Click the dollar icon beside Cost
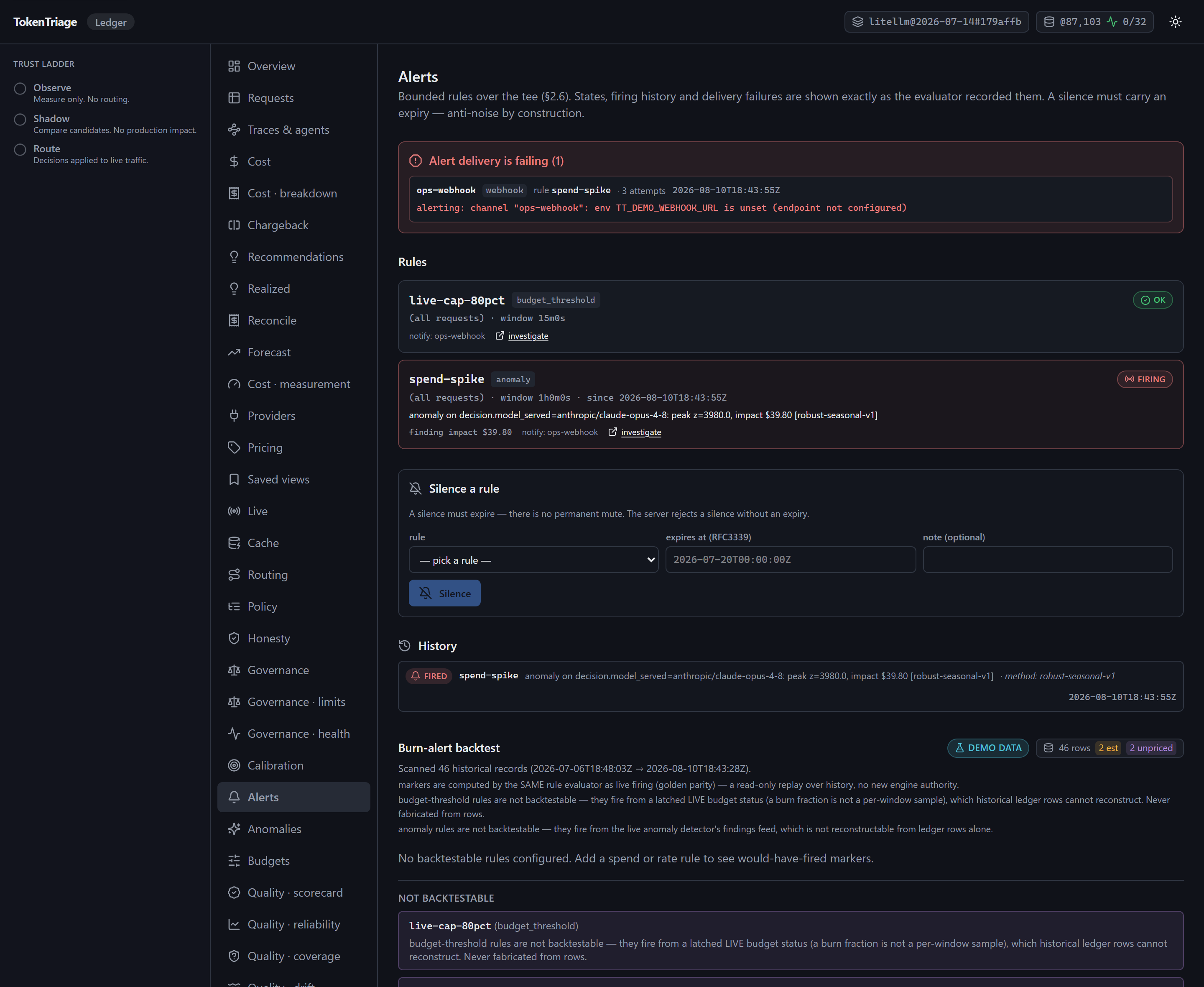The image size is (1204, 987). [x=234, y=161]
